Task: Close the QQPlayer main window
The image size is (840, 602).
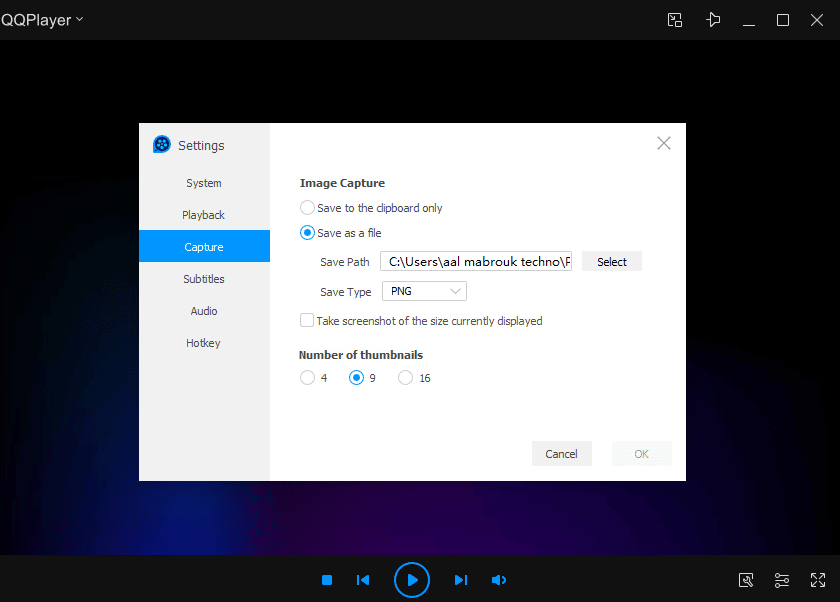Action: 816,20
